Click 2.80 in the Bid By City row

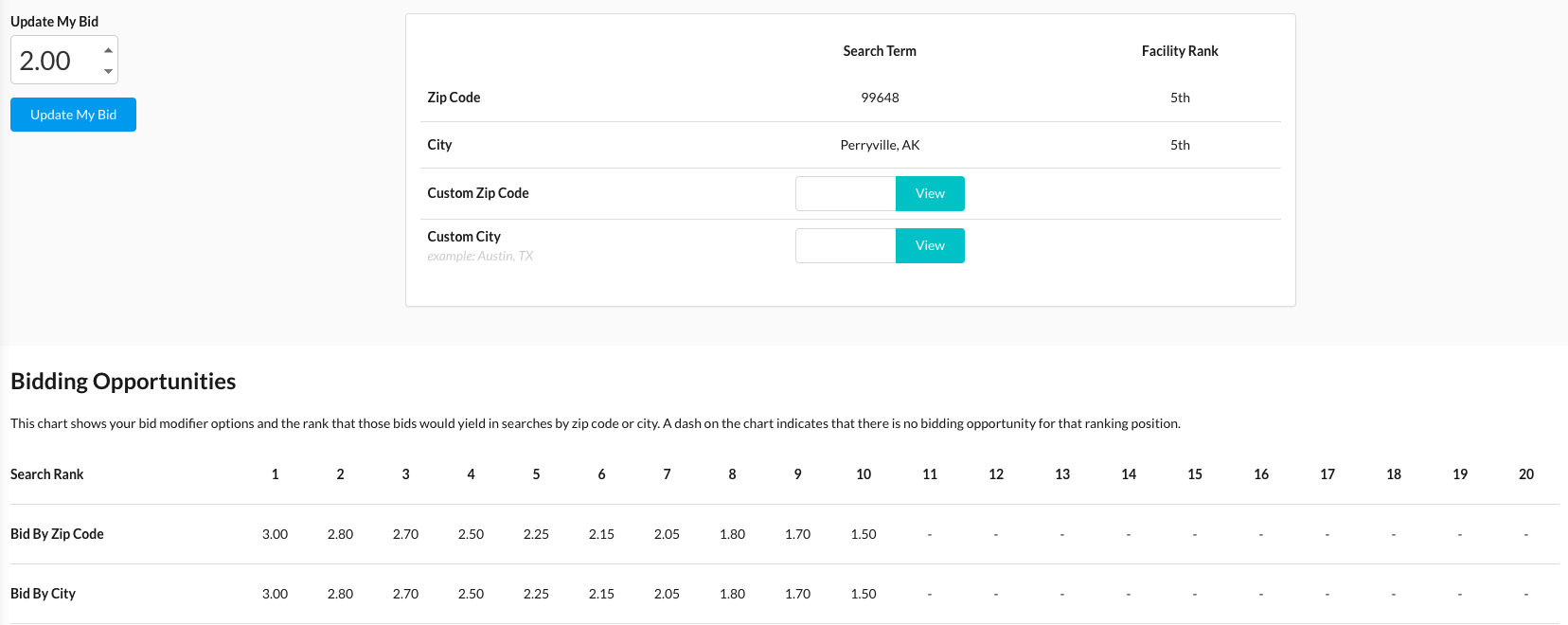tap(341, 594)
